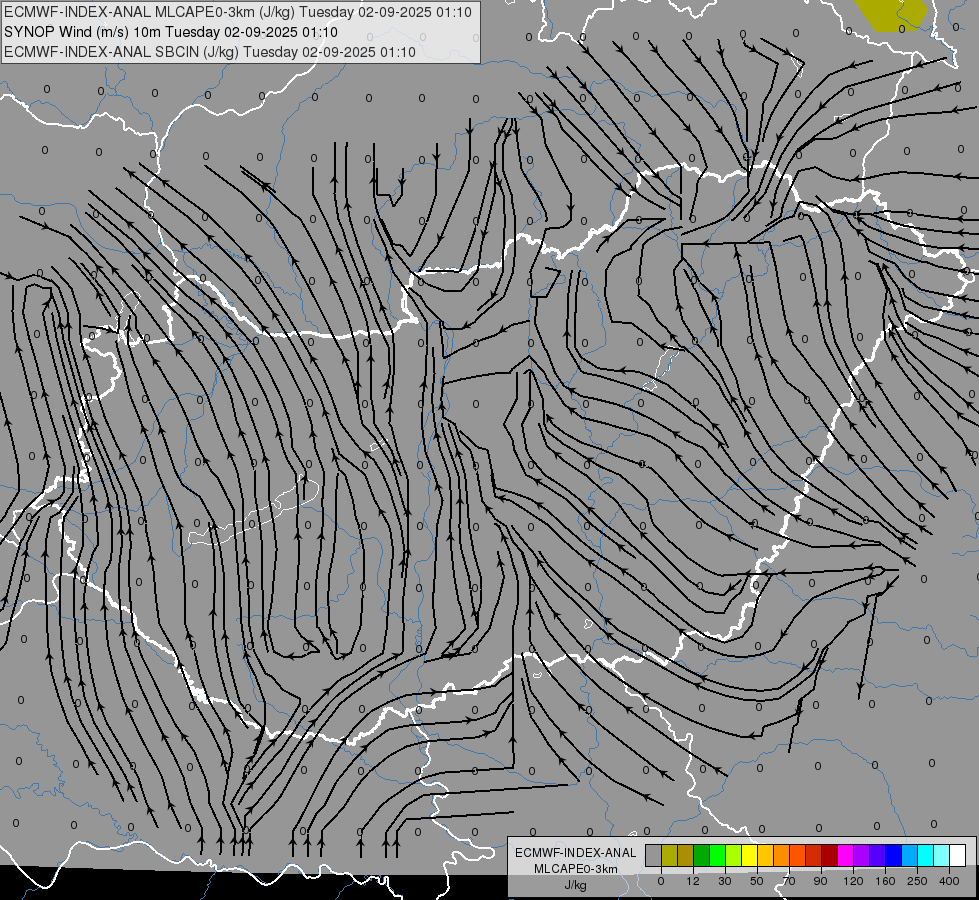Image resolution: width=979 pixels, height=900 pixels.
Task: Click the J/kg unit label in the legend
Action: tap(576, 885)
